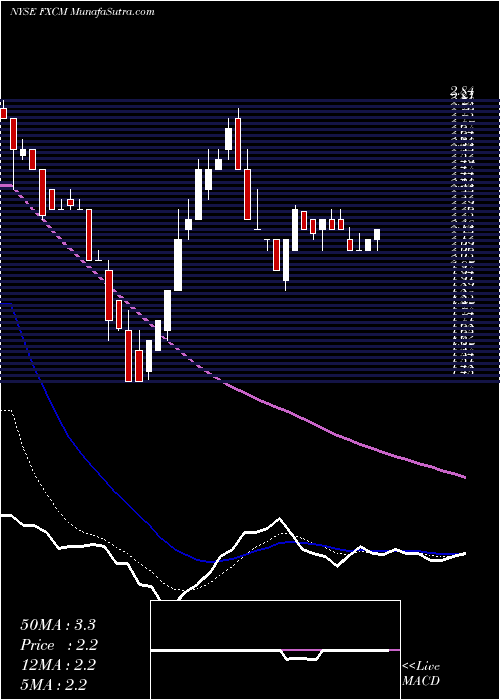Click the "<<Live MACD" label
The image size is (500, 700).
click(421, 674)
